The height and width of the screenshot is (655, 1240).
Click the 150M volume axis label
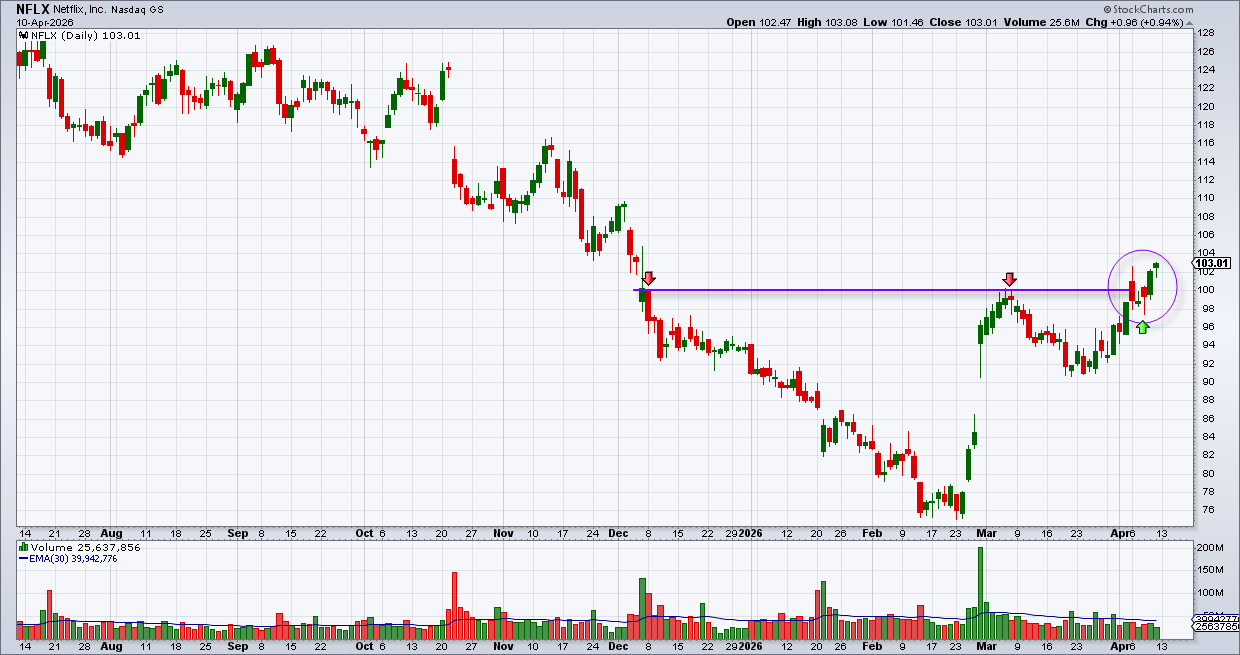(x=1210, y=571)
